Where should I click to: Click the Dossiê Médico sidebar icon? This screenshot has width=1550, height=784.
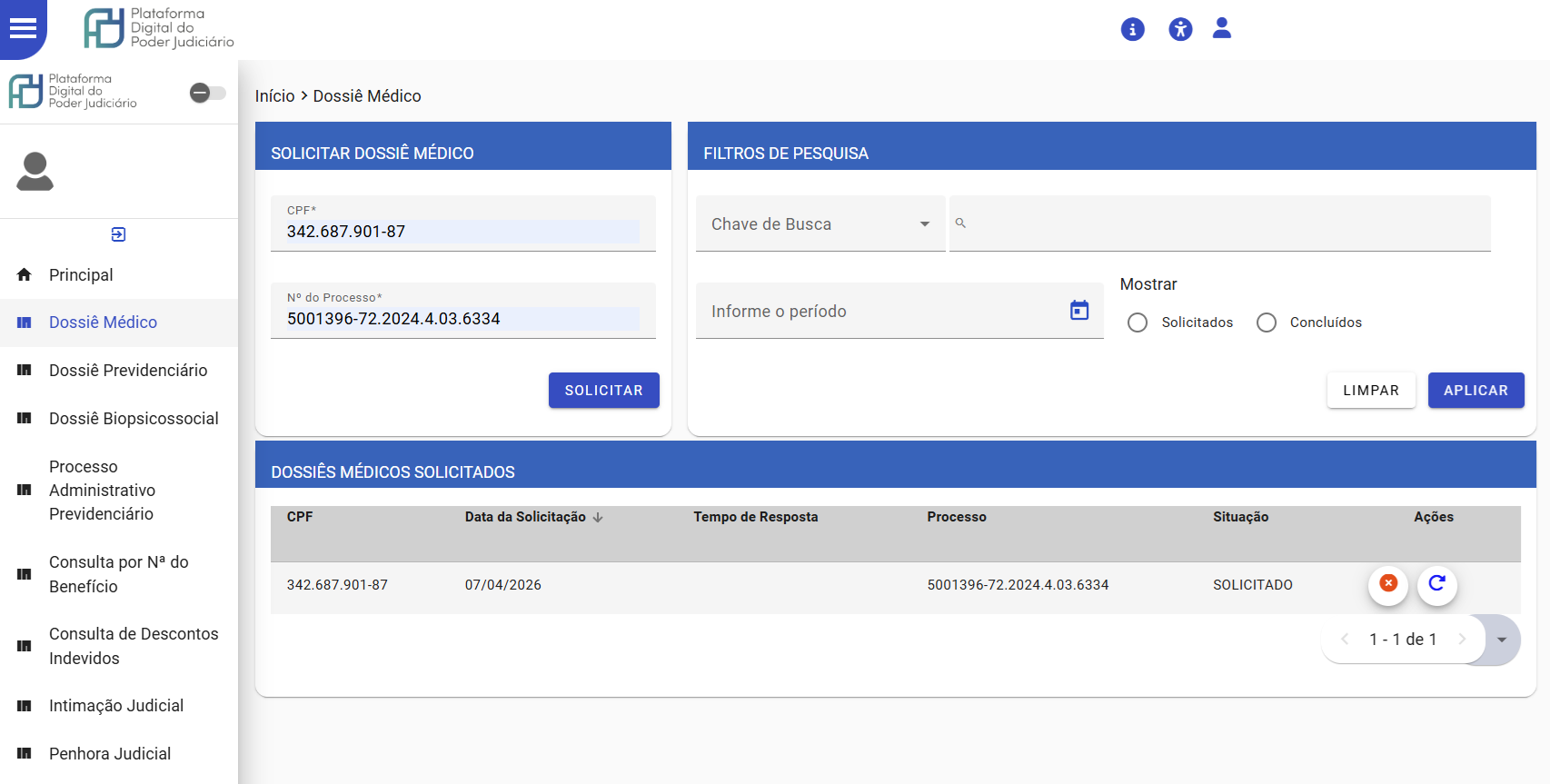click(x=25, y=323)
